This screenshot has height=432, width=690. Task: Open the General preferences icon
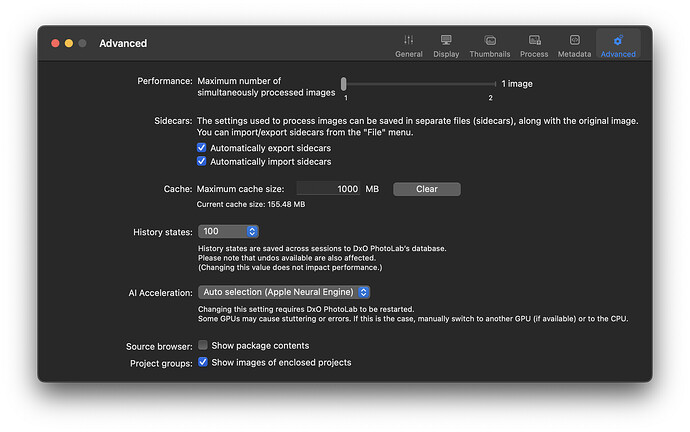coord(408,40)
